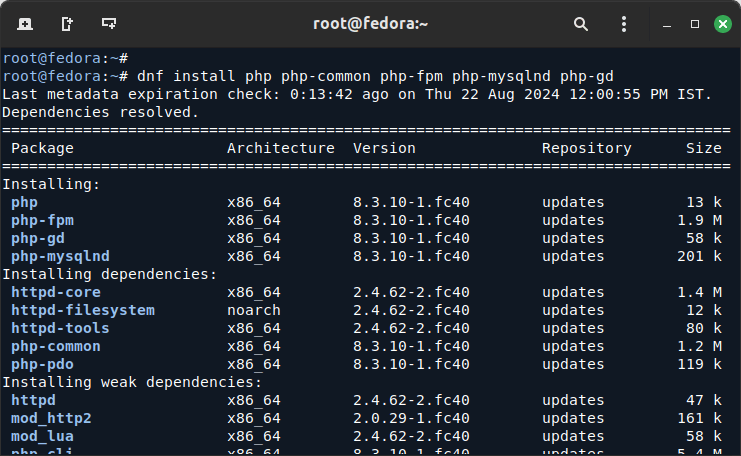
Task: Click the 12 k size of httpd-filesystem
Action: (x=704, y=310)
